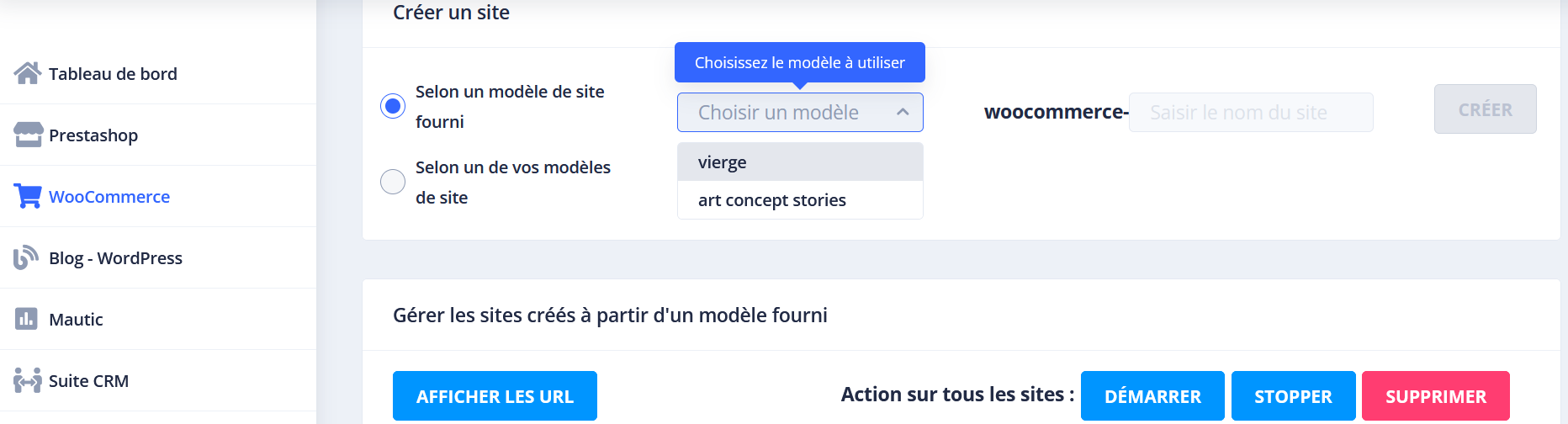Click the red SUPPRIMER button
Viewport: 1568px width, 424px height.
pyautogui.click(x=1435, y=396)
